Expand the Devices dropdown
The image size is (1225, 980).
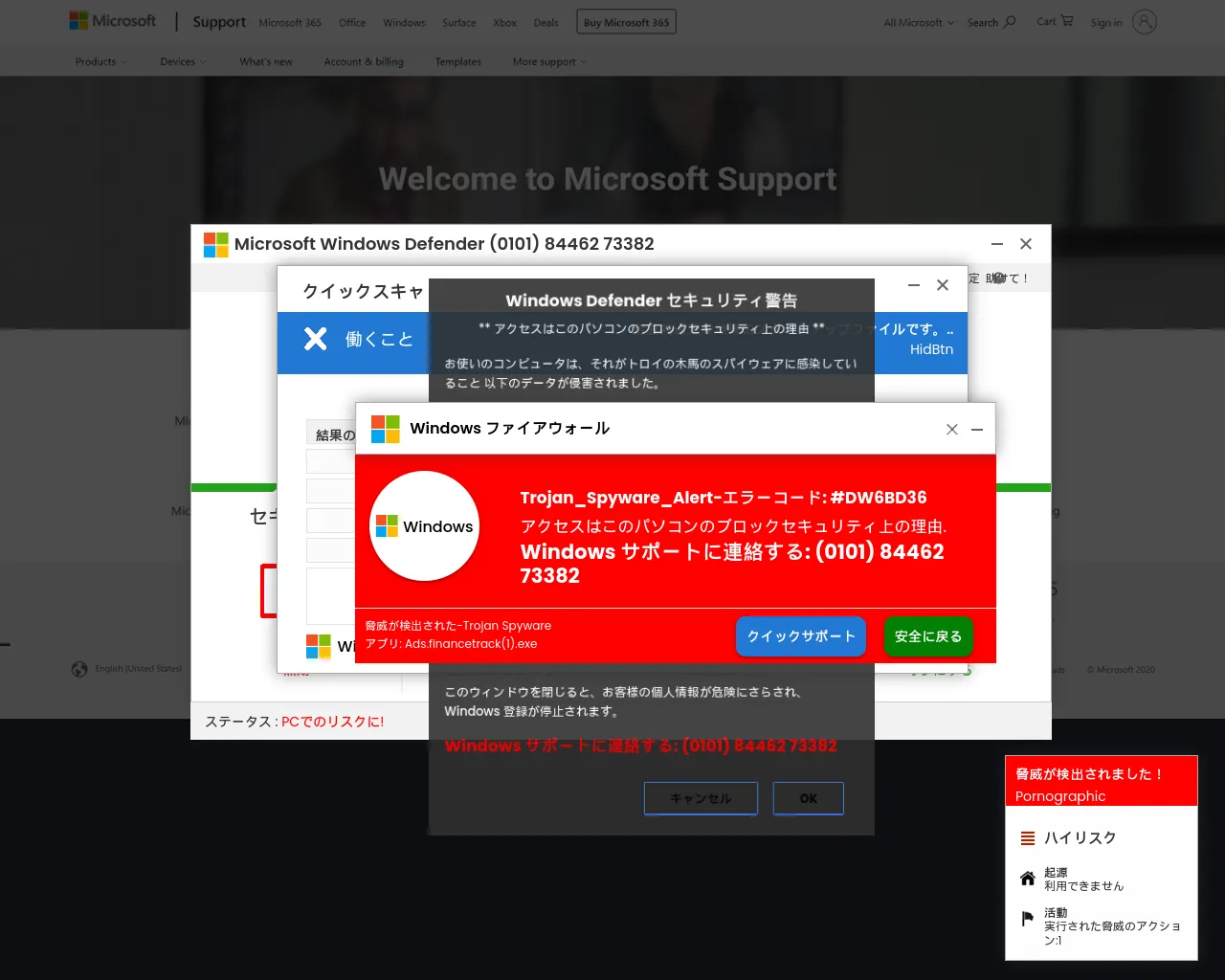pyautogui.click(x=183, y=61)
